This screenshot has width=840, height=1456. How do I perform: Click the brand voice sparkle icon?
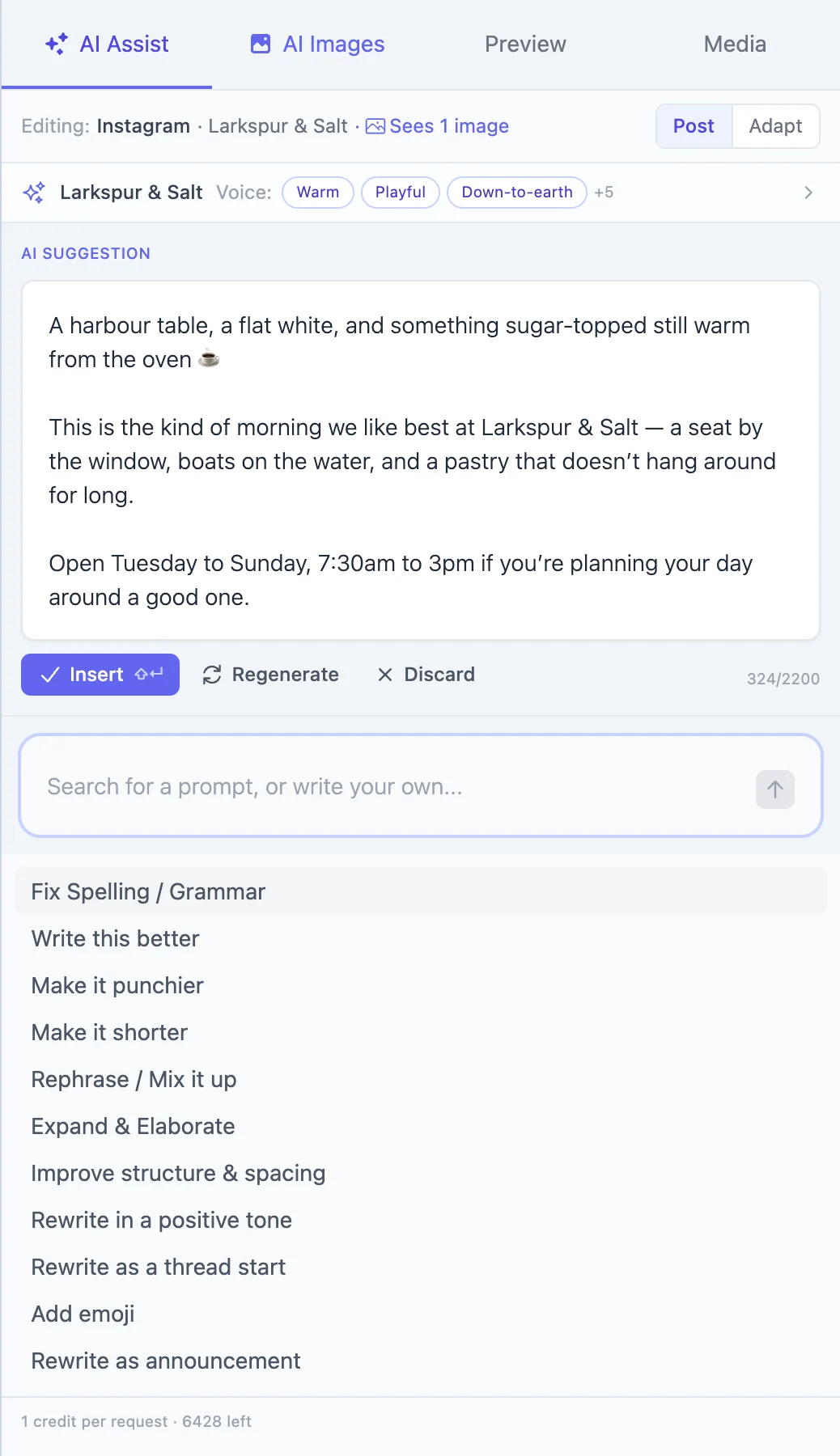coord(34,193)
